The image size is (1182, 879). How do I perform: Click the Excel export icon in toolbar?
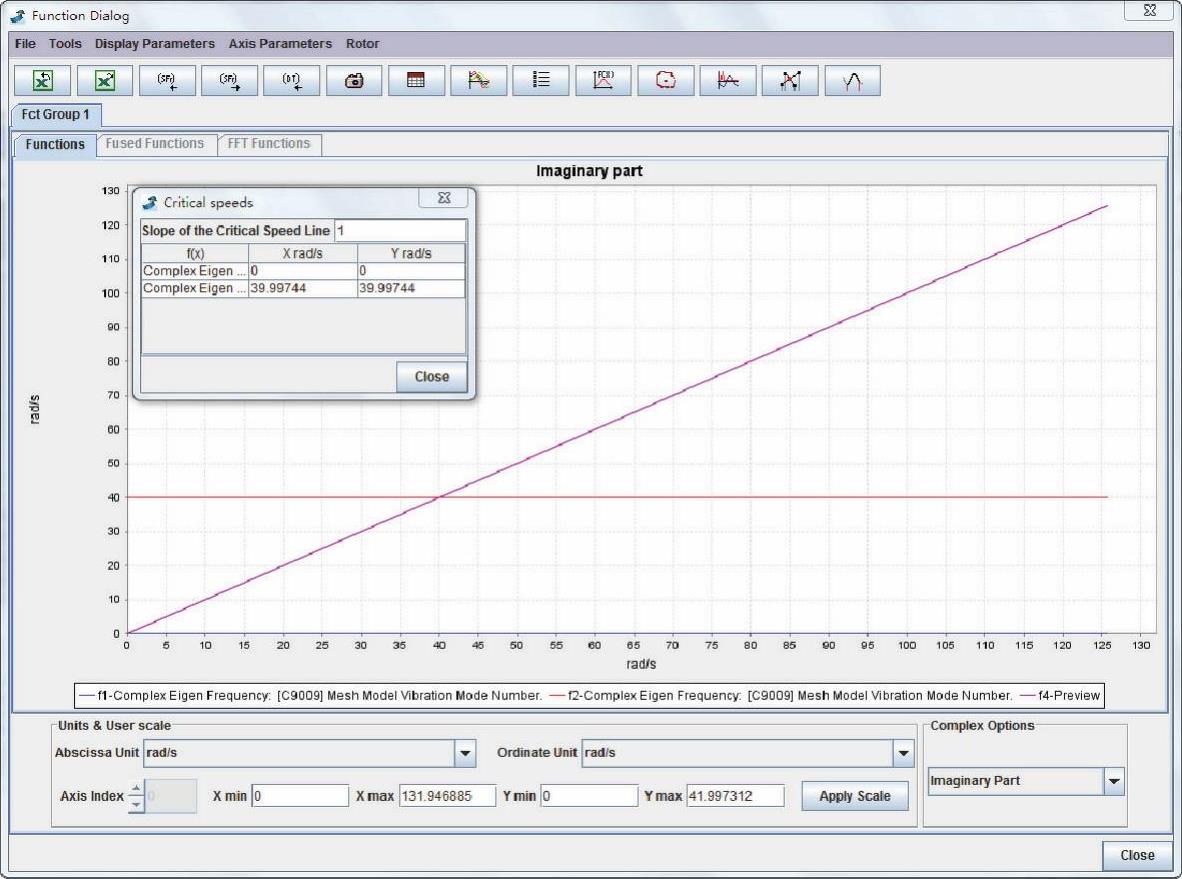pyautogui.click(x=105, y=82)
